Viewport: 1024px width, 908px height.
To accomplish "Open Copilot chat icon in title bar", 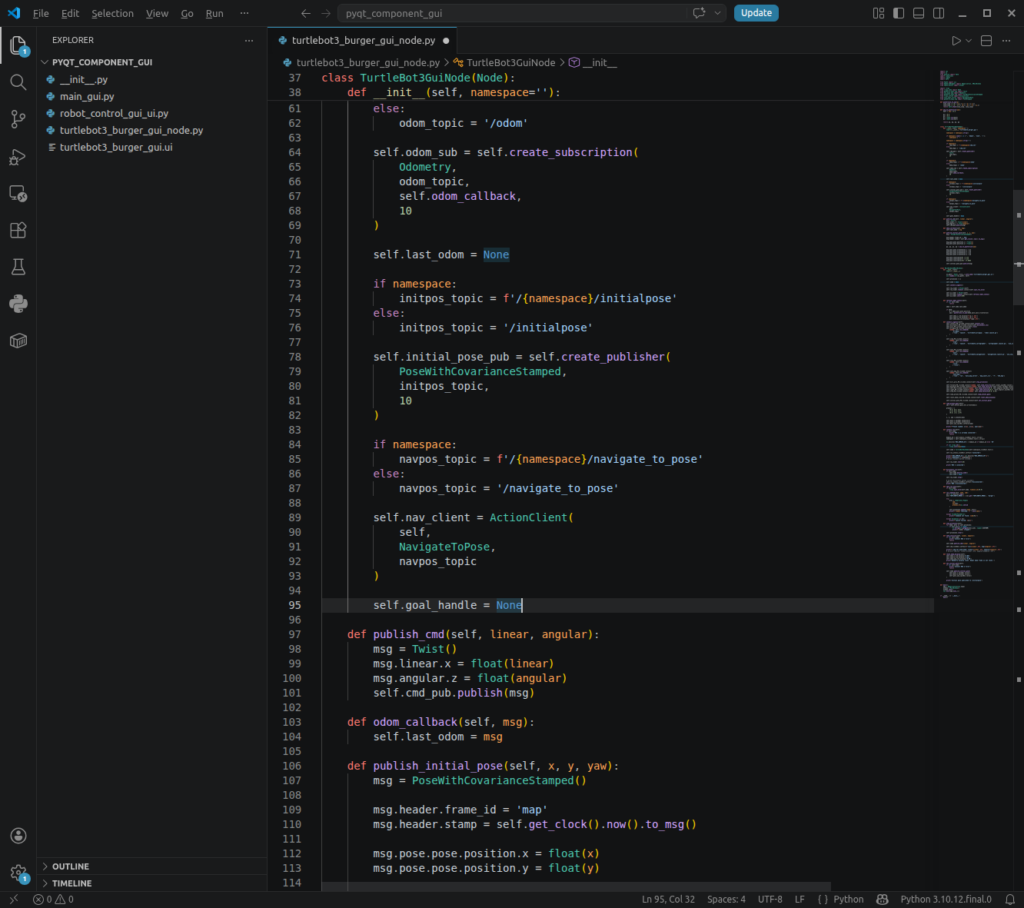I will pos(699,13).
